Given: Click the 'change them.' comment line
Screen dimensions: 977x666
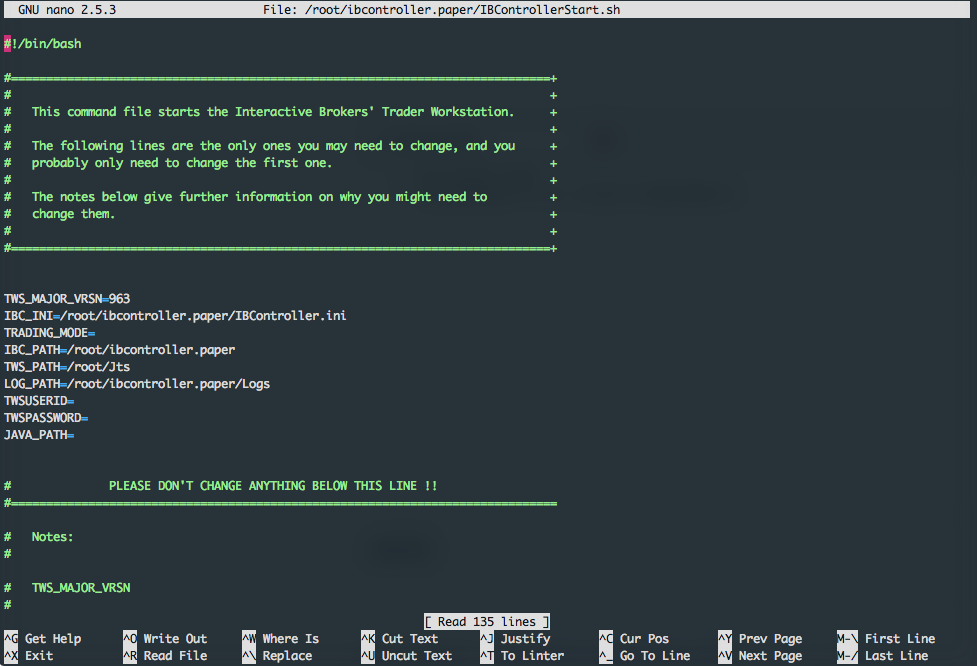Looking at the screenshot, I should [74, 214].
